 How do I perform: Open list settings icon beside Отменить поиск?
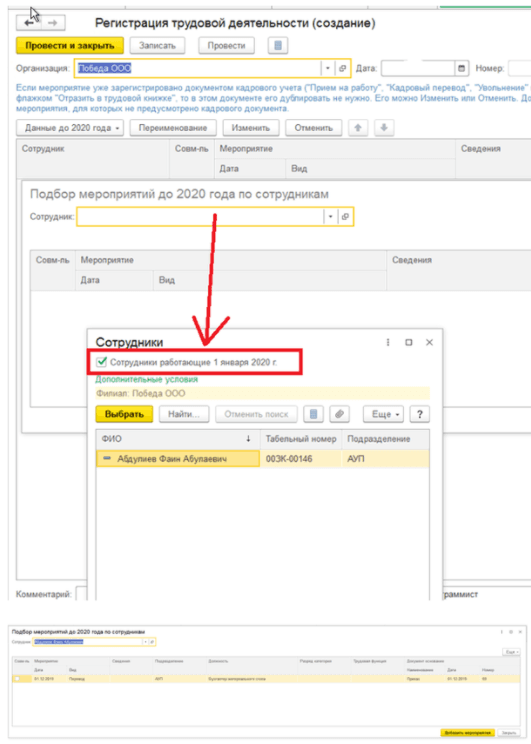coord(313,414)
